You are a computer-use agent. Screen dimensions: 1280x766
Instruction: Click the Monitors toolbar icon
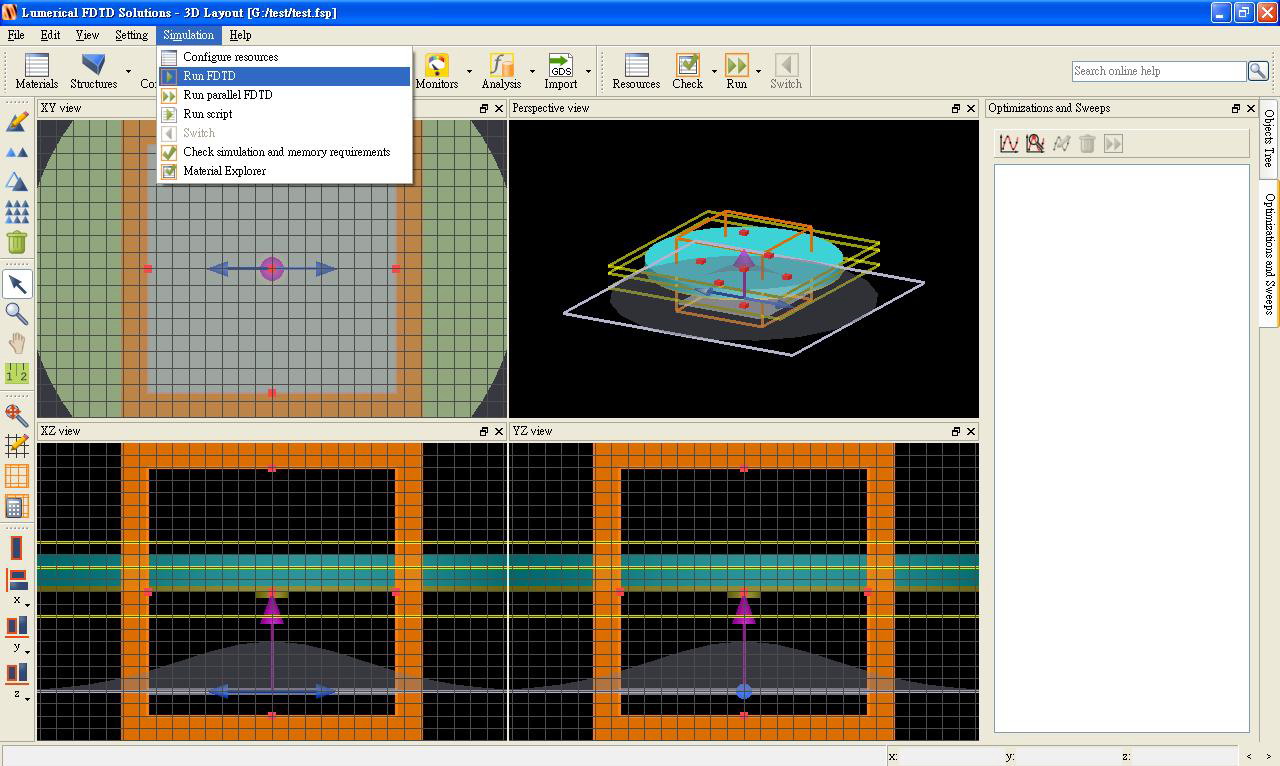pyautogui.click(x=437, y=71)
